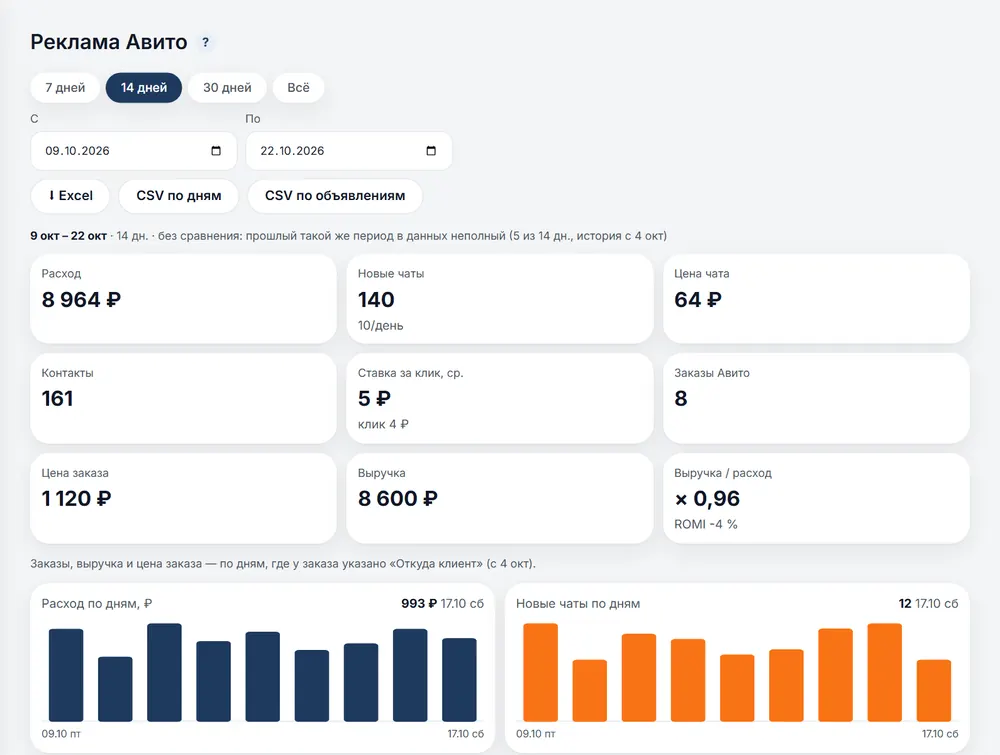Viewport: 1000px width, 755px height.
Task: Export CSV по дням
Action: click(x=179, y=196)
